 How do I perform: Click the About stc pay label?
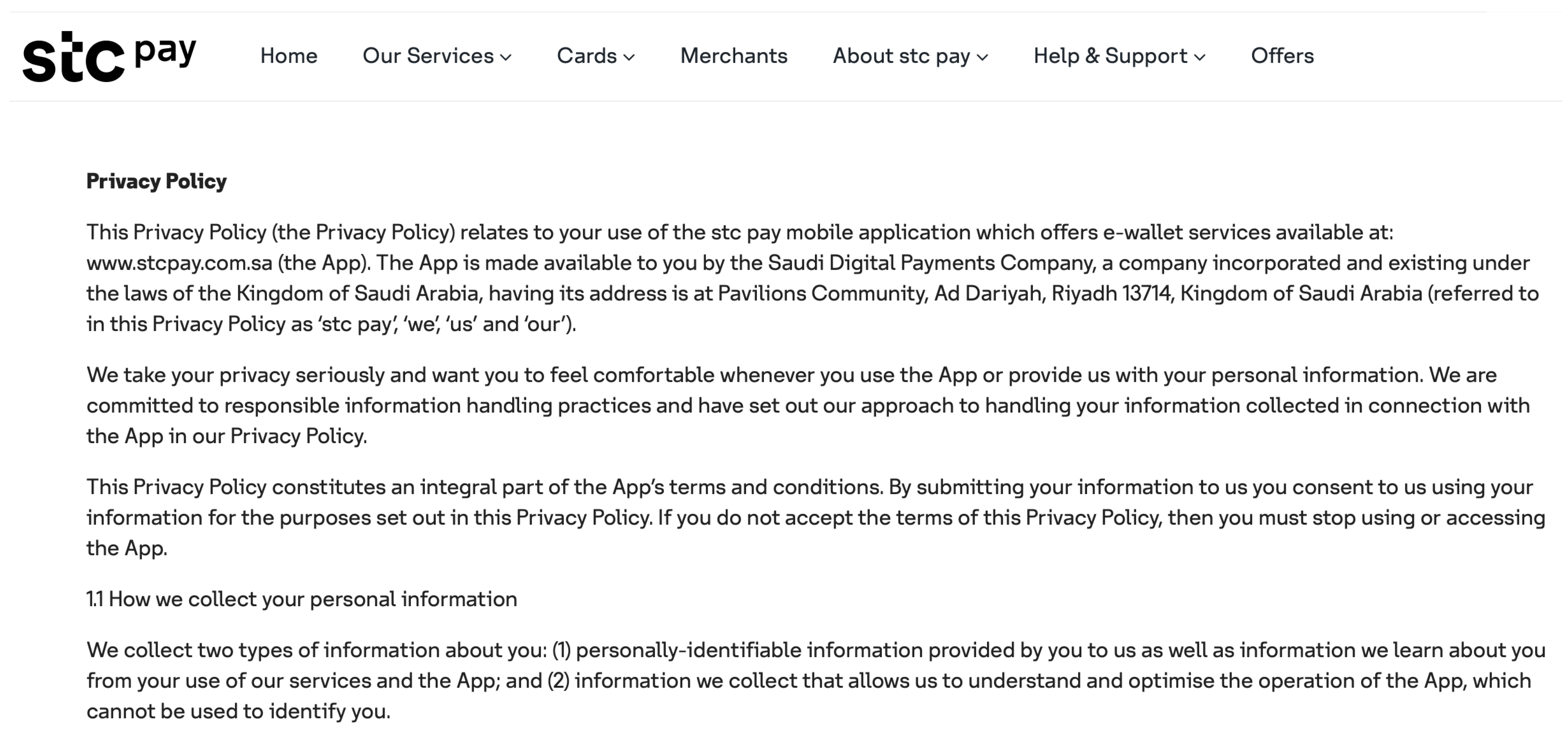pyautogui.click(x=901, y=56)
